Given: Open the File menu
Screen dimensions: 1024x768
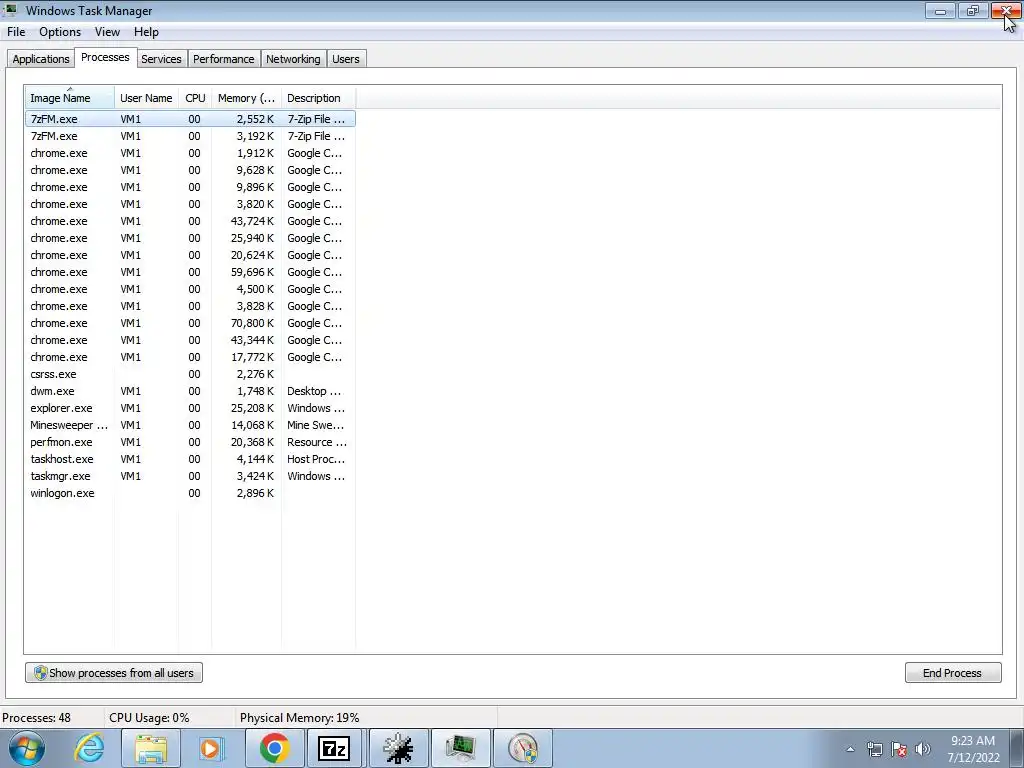Looking at the screenshot, I should 16,32.
